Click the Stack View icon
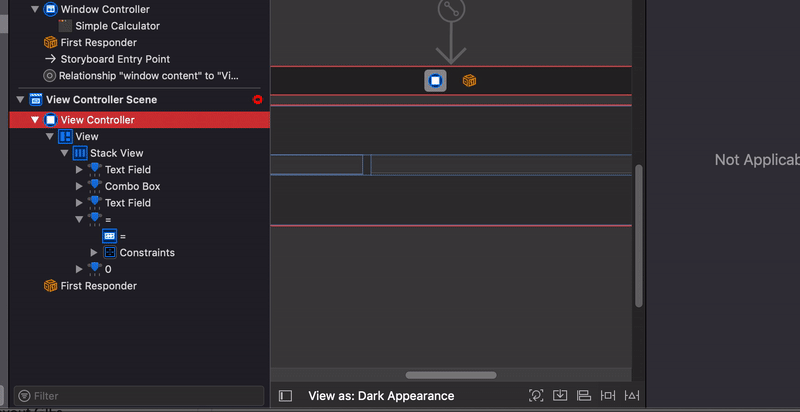This screenshot has width=800, height=412. pos(80,153)
